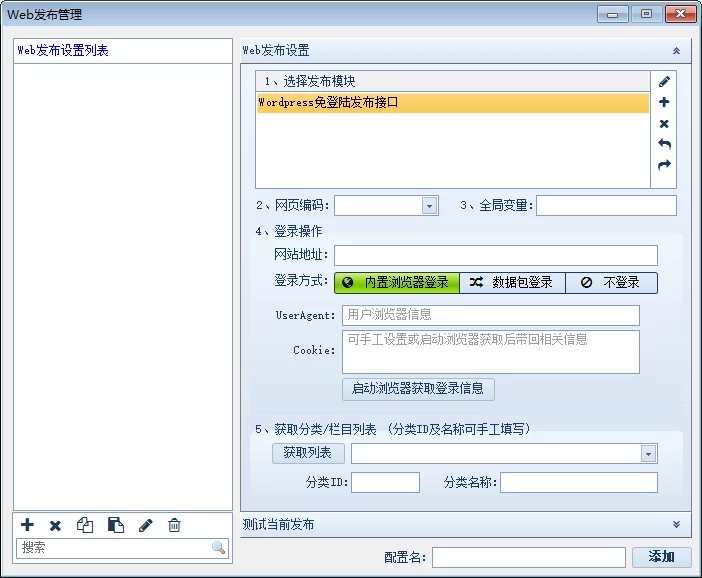Screen dimensions: 702x578
Task: Select 数据包登录 login mode
Action: (512, 283)
